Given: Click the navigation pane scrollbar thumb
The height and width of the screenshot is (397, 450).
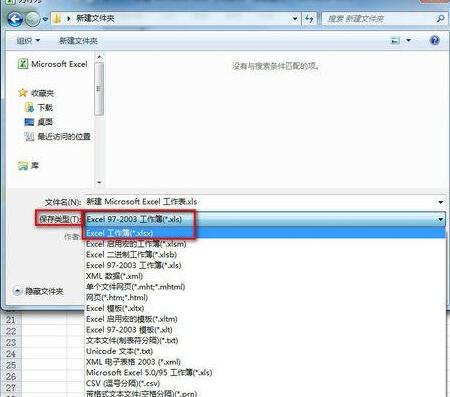Looking at the screenshot, I should point(99,89).
